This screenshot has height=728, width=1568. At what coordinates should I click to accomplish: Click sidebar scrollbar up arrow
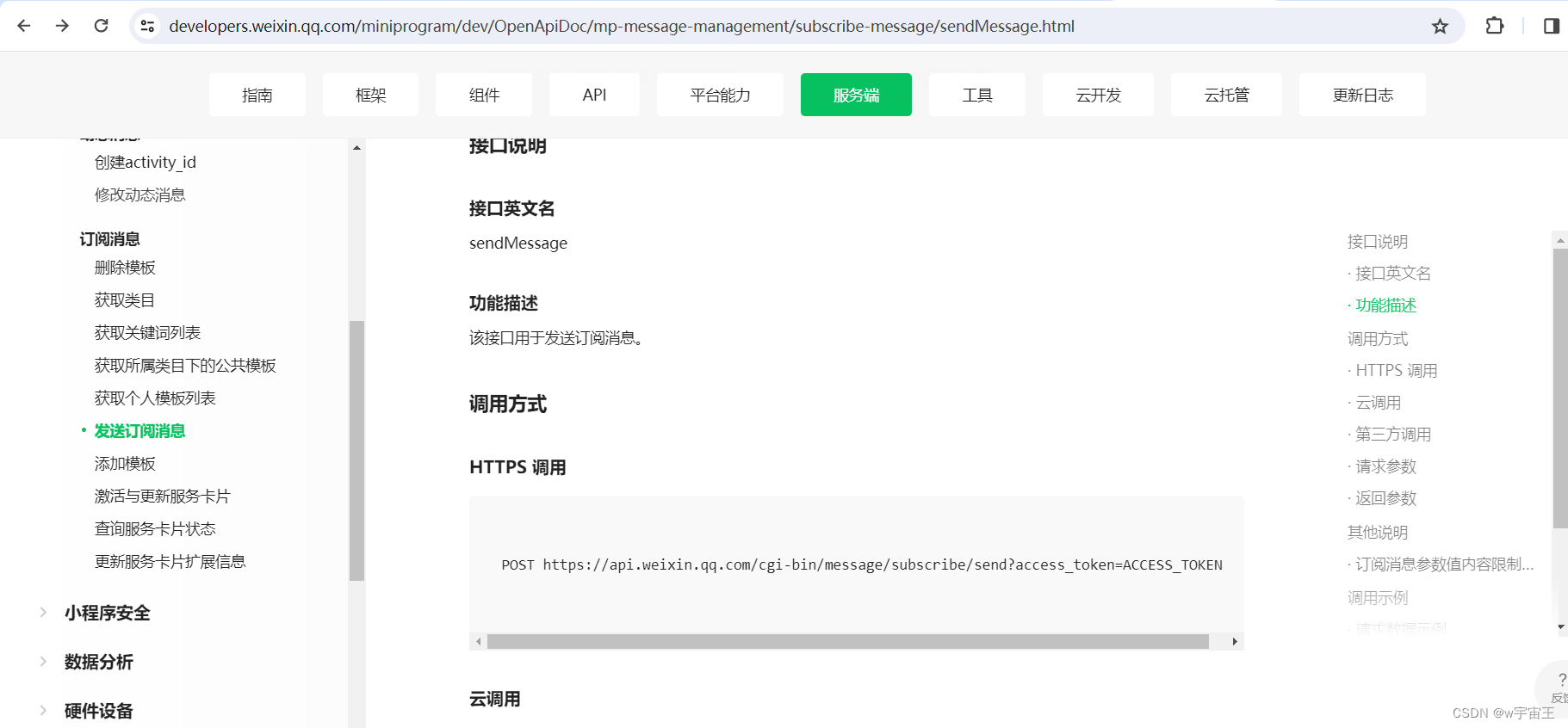click(x=356, y=148)
